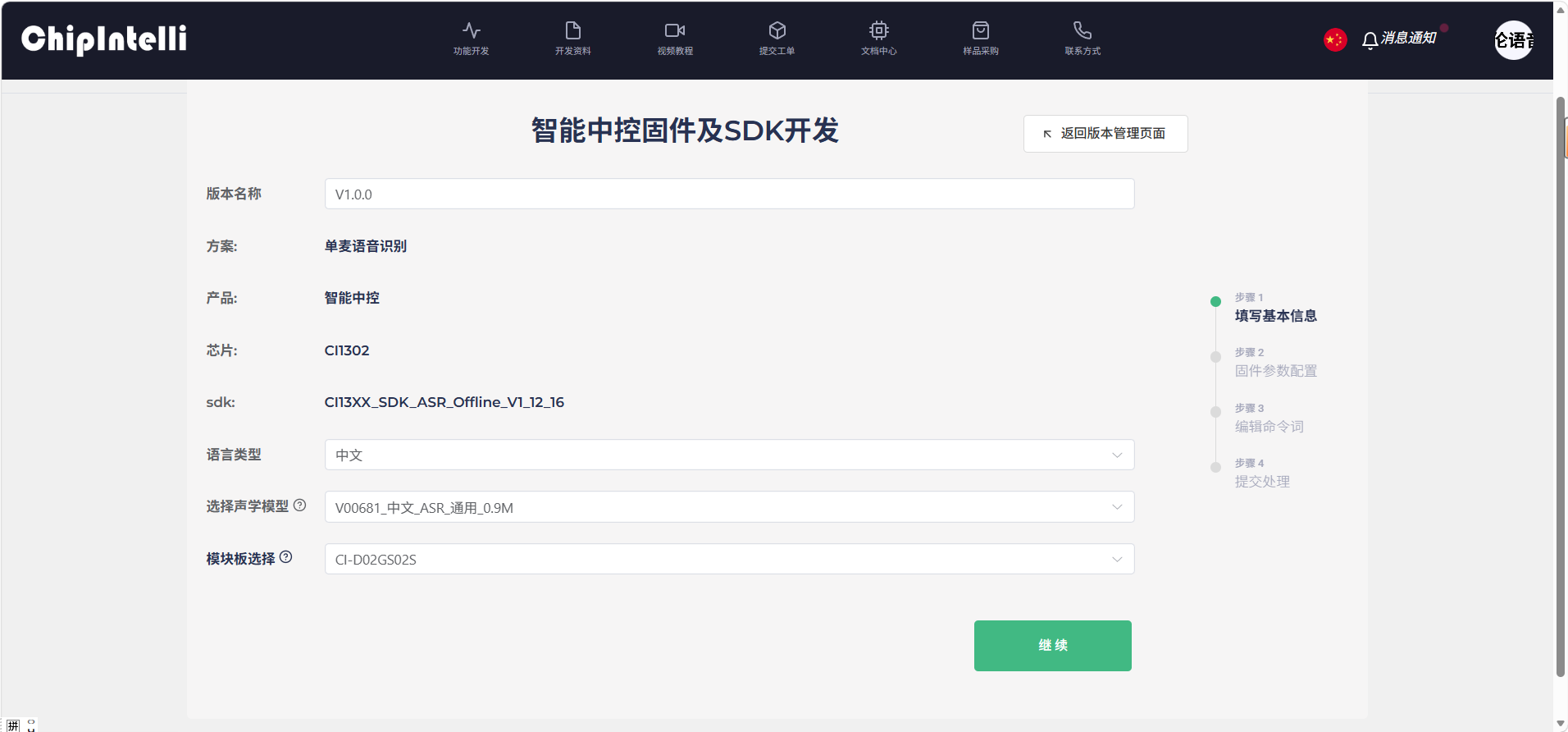Open the 模块板选择 dropdown

pyautogui.click(x=729, y=559)
